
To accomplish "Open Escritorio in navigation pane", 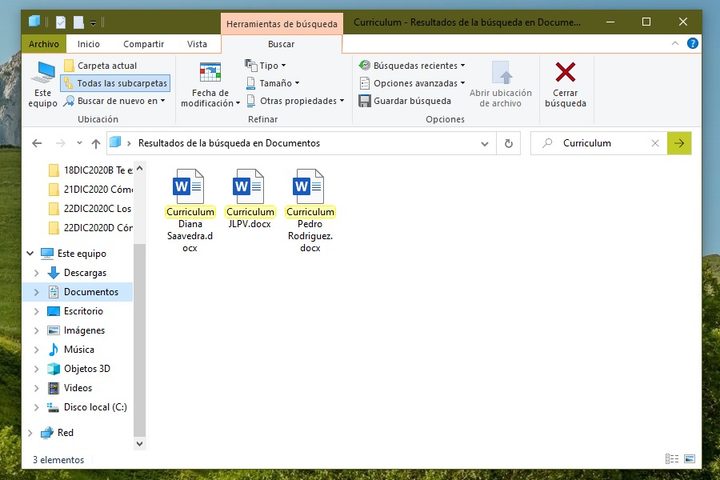I will 76,311.
